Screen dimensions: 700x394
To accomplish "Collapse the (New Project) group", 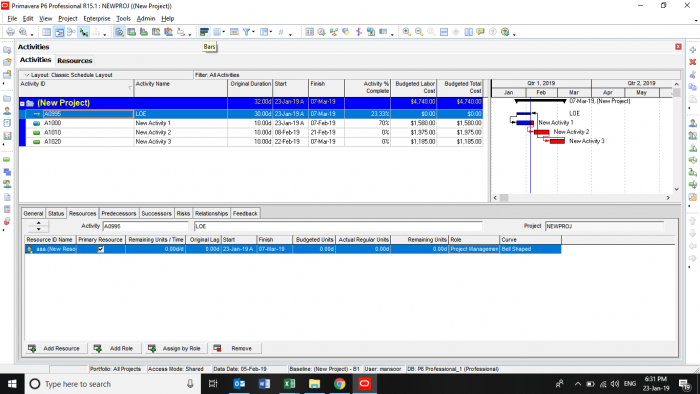I will click(x=22, y=104).
